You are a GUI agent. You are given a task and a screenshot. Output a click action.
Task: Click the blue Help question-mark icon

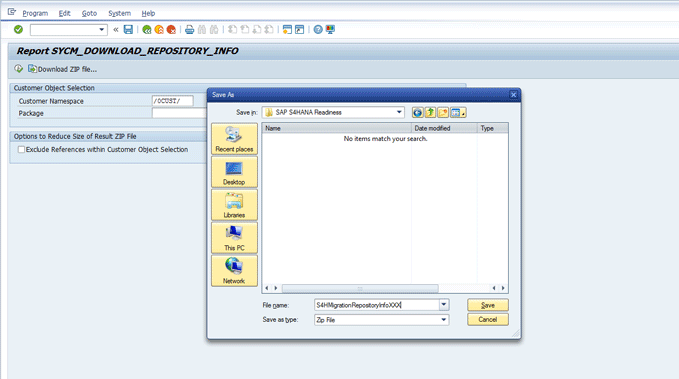pyautogui.click(x=318, y=29)
